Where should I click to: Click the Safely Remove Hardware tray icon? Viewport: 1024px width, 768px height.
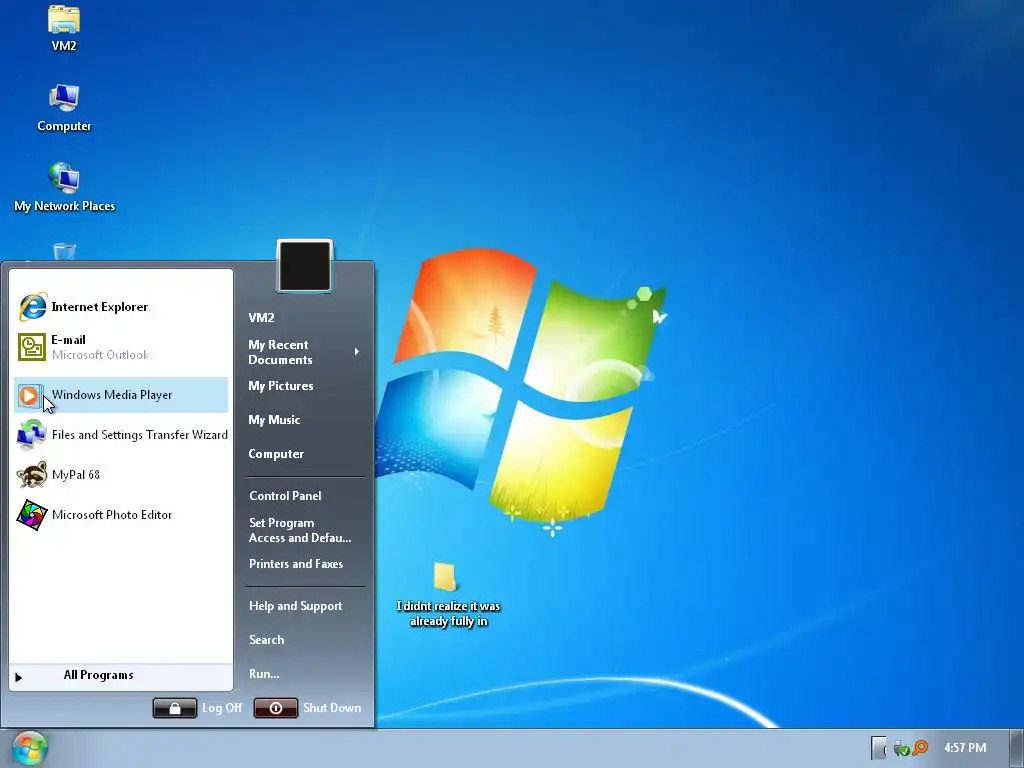point(901,748)
